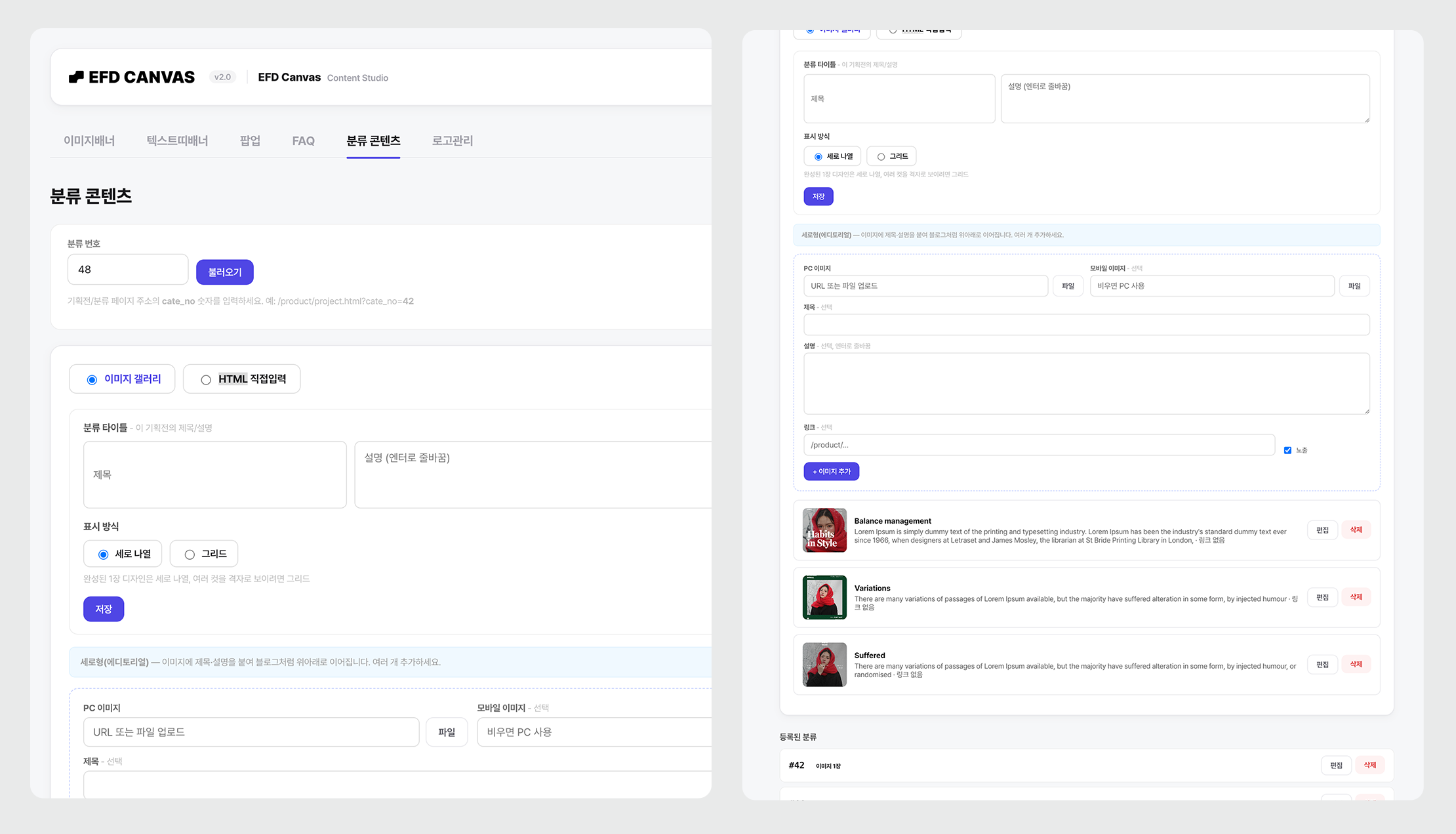This screenshot has width=1456, height=834.
Task: Click the /product/... link input field
Action: point(1039,445)
